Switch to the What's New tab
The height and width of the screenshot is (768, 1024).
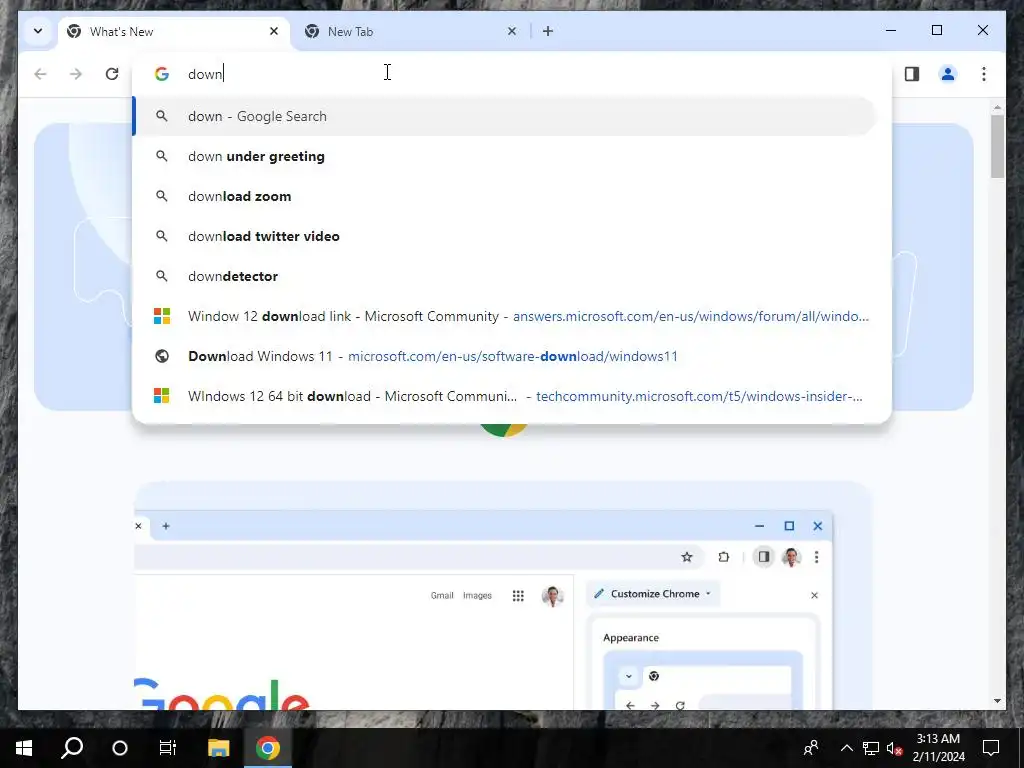pyautogui.click(x=174, y=31)
